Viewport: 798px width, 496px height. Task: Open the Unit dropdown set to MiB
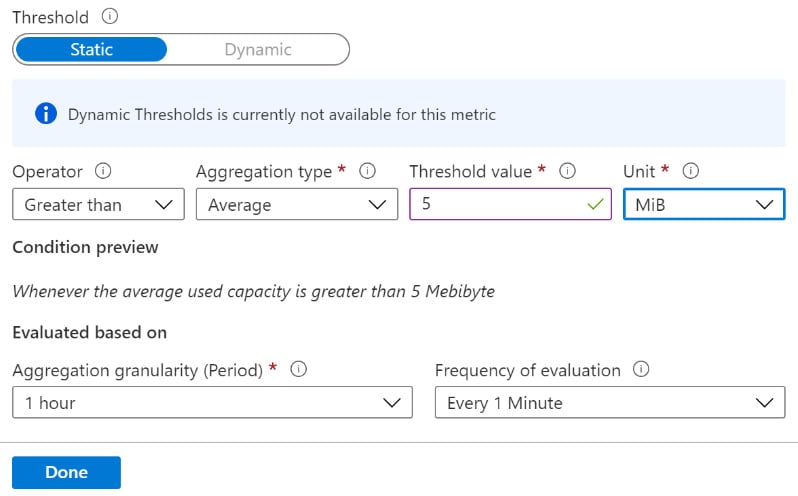pyautogui.click(x=703, y=205)
